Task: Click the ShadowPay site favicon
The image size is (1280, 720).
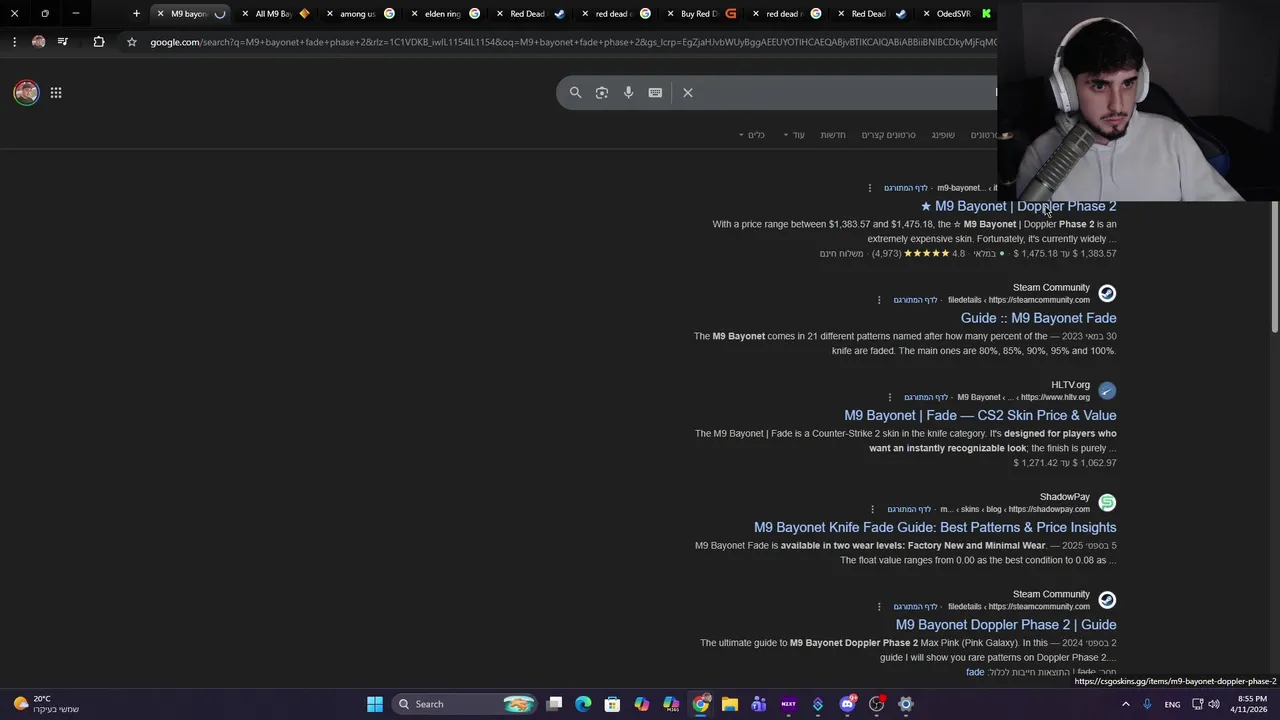Action: [x=1107, y=502]
